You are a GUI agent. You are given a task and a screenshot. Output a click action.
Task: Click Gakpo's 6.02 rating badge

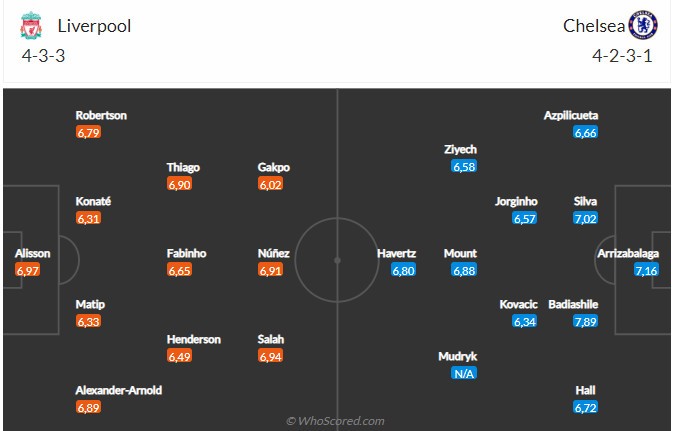point(270,184)
